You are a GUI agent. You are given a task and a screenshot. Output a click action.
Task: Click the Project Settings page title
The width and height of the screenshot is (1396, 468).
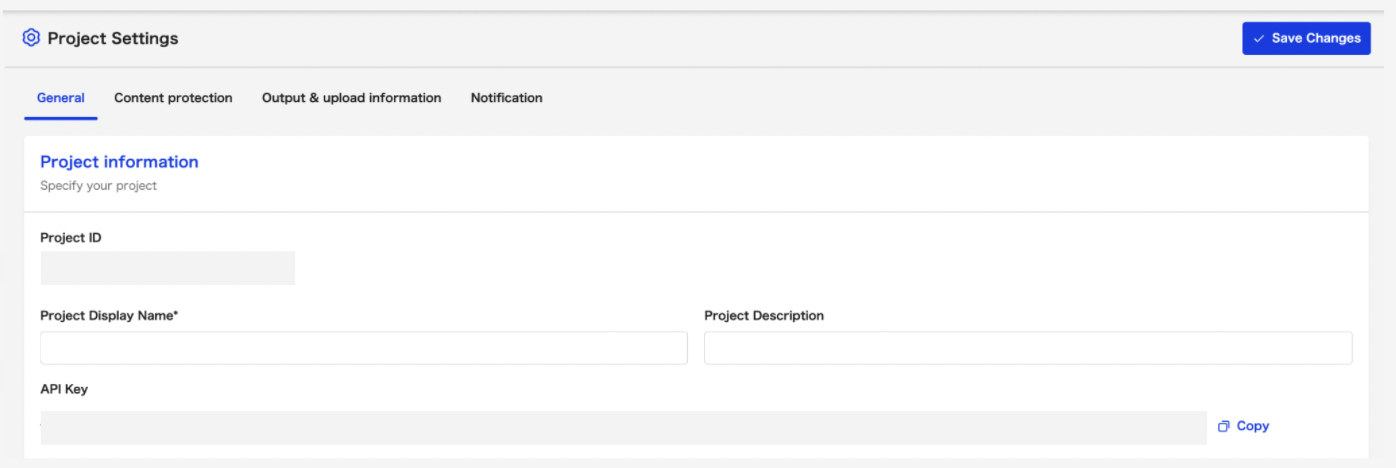113,39
